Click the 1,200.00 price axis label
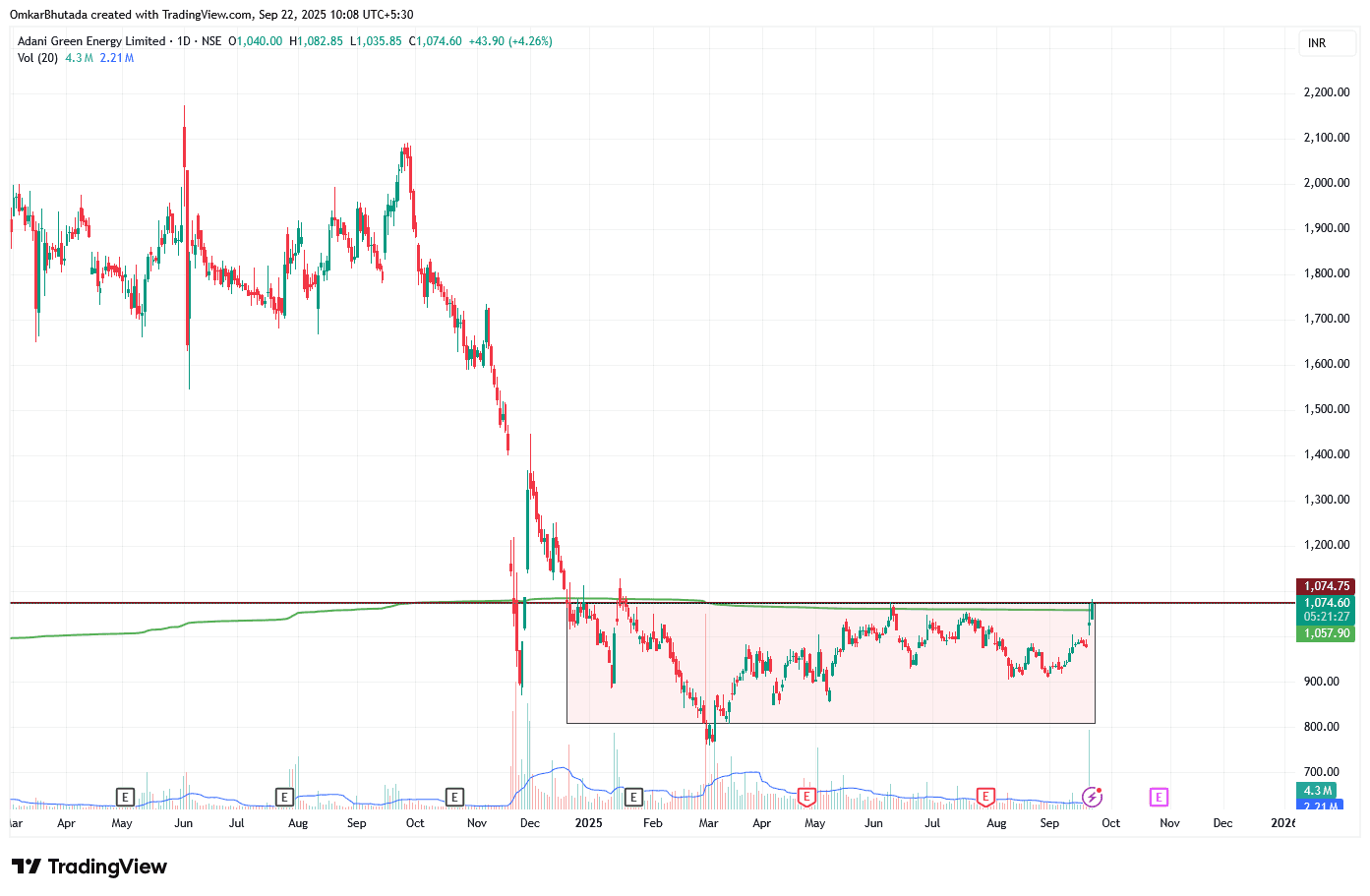The height and width of the screenshot is (896, 1370). click(x=1327, y=545)
